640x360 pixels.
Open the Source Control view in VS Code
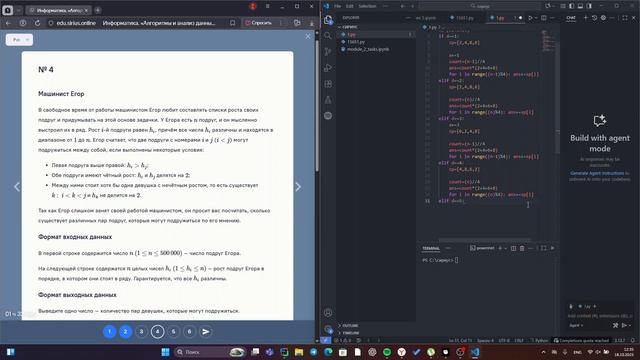tap(328, 52)
